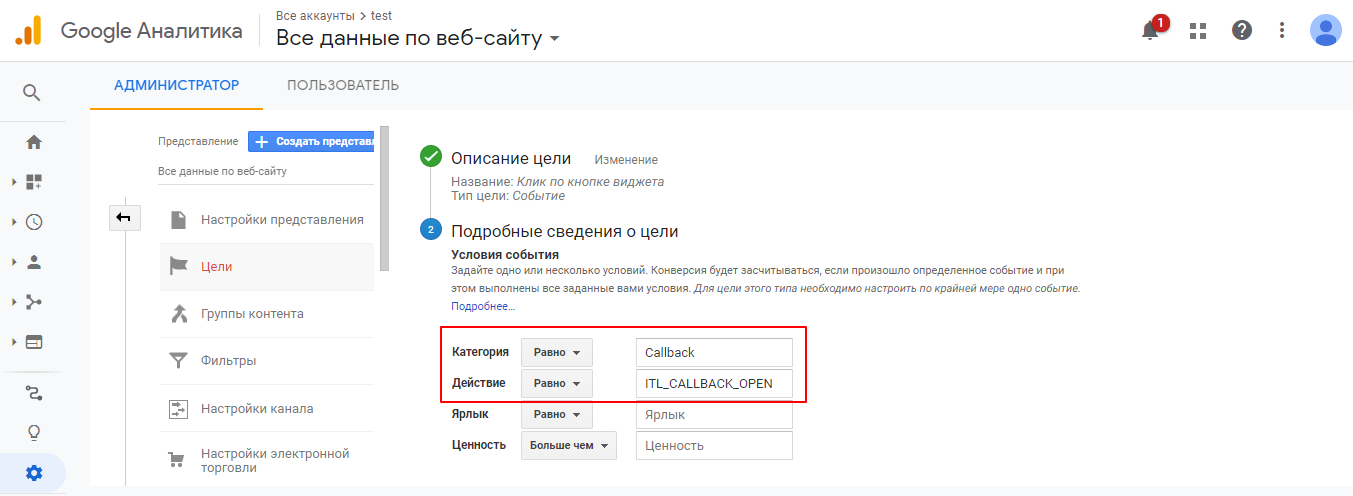Follow the 'Подробнее…' link
This screenshot has height=496, width=1353.
coord(482,306)
